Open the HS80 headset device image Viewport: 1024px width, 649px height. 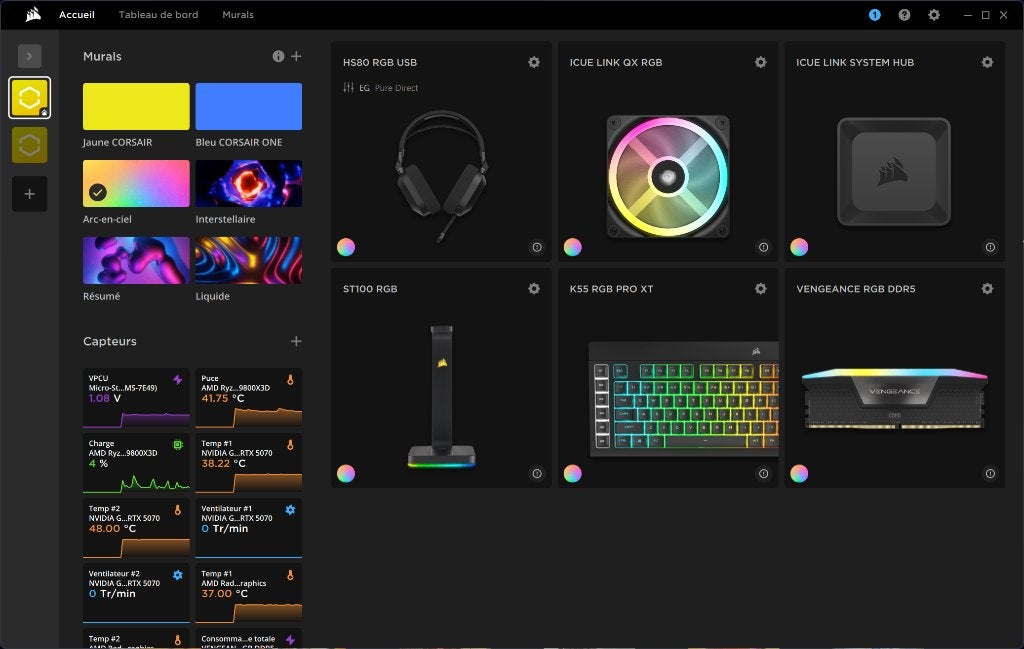(x=441, y=175)
